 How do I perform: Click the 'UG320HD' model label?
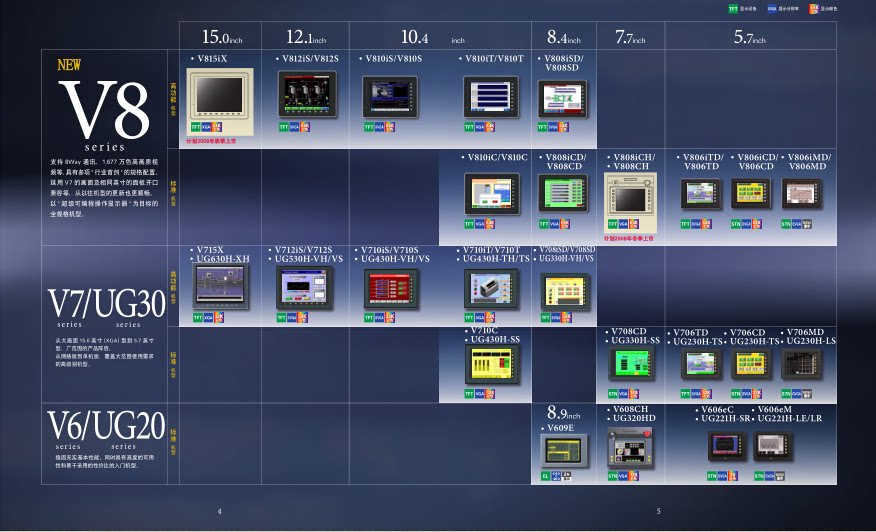[x=634, y=418]
